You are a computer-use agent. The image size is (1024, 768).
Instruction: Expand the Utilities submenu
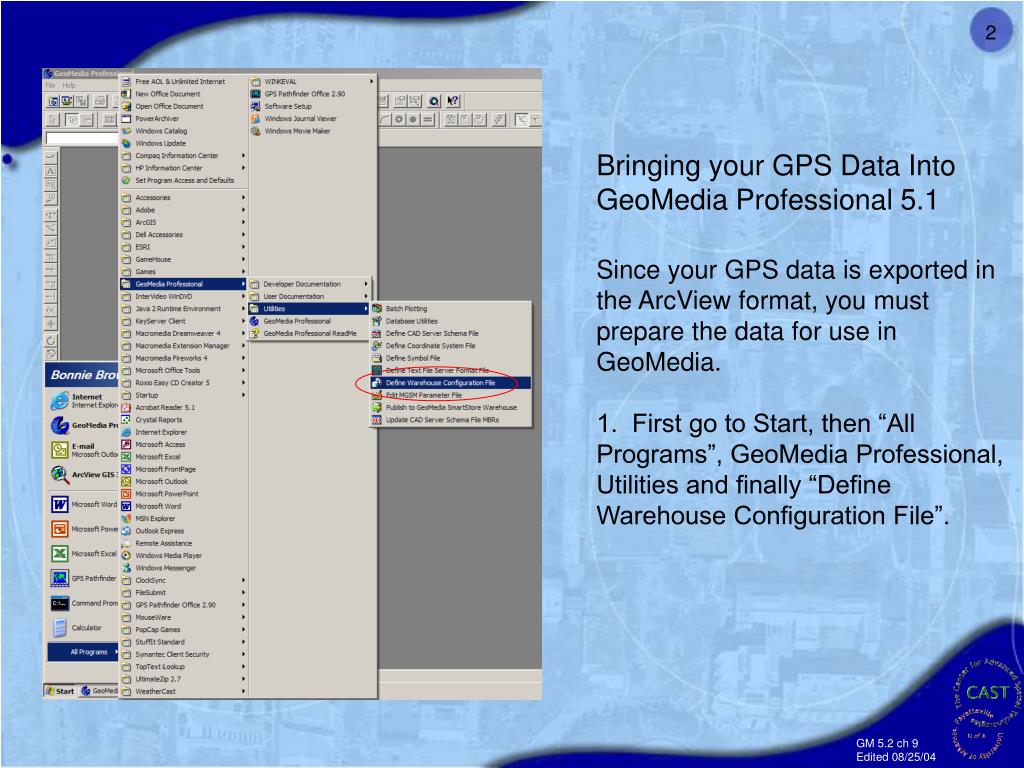pyautogui.click(x=310, y=308)
